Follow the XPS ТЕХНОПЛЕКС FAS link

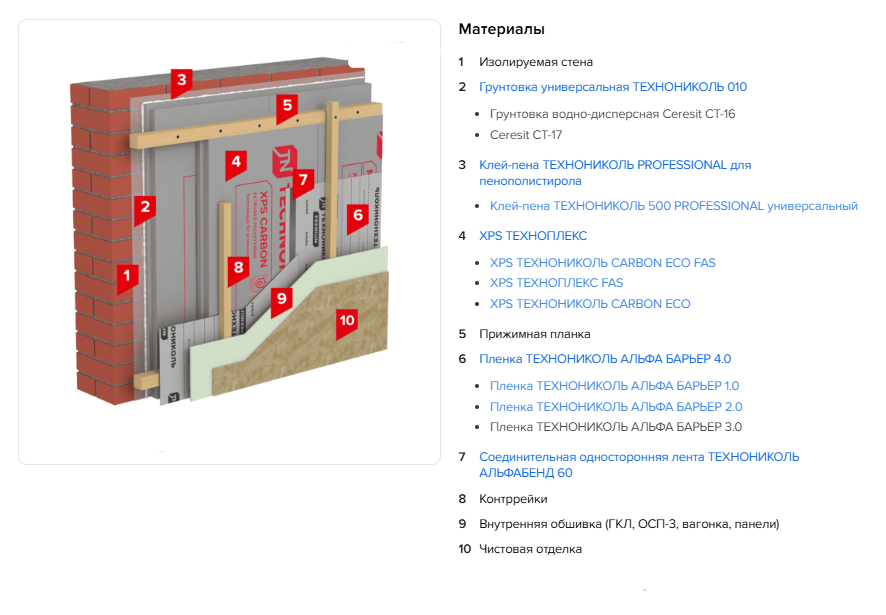[x=556, y=283]
